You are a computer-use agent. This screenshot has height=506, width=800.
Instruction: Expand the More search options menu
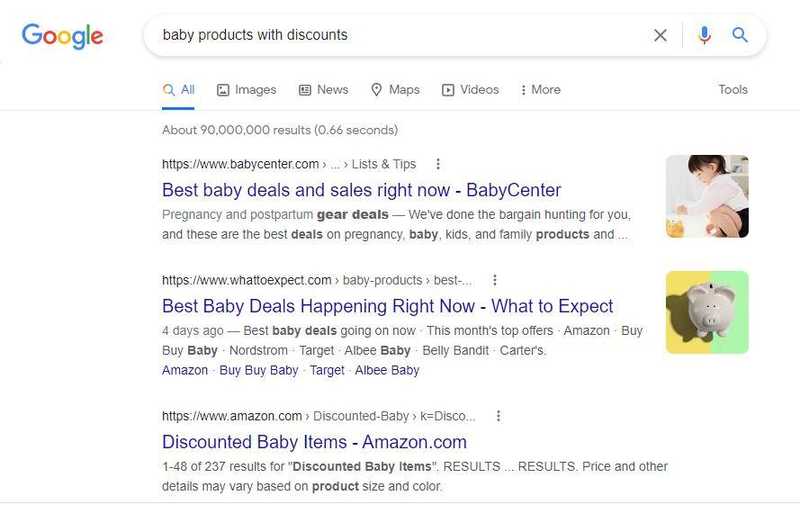540,90
